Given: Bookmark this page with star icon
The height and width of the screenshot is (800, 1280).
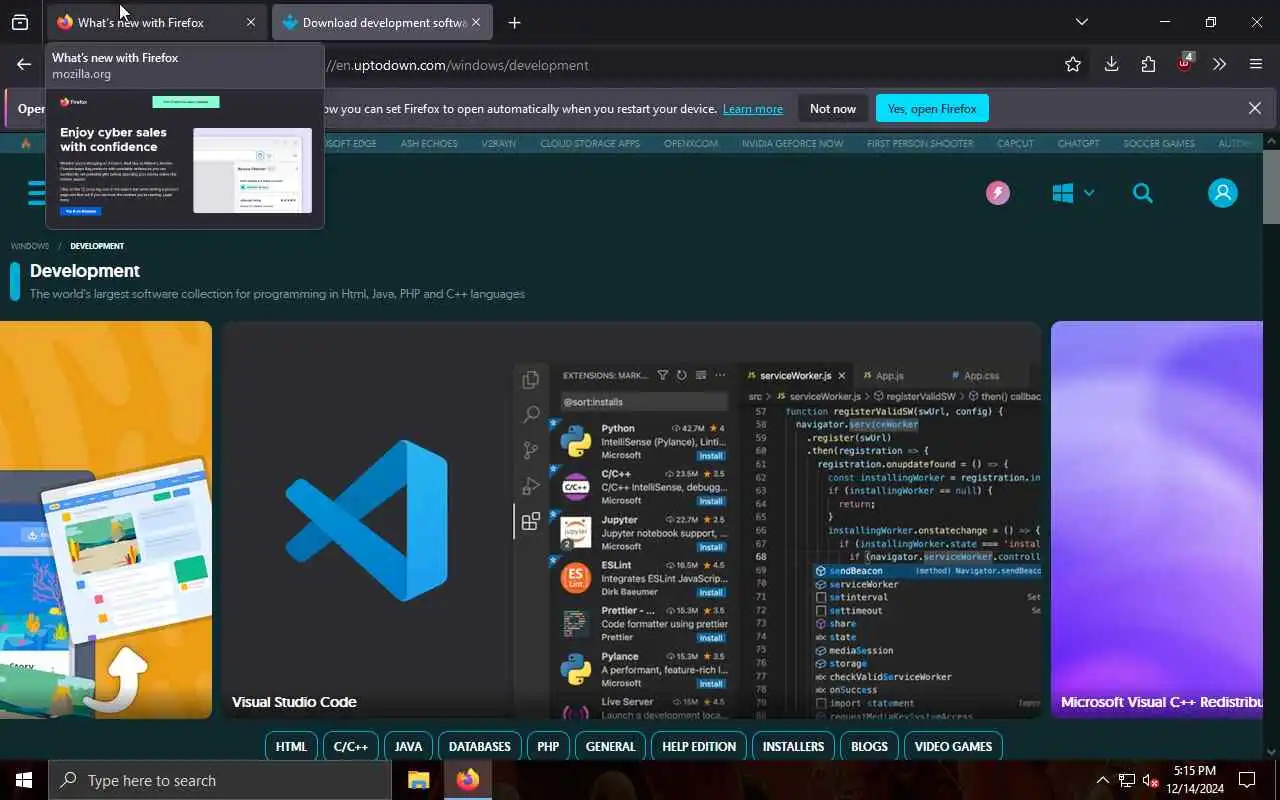Looking at the screenshot, I should pos(1073,65).
